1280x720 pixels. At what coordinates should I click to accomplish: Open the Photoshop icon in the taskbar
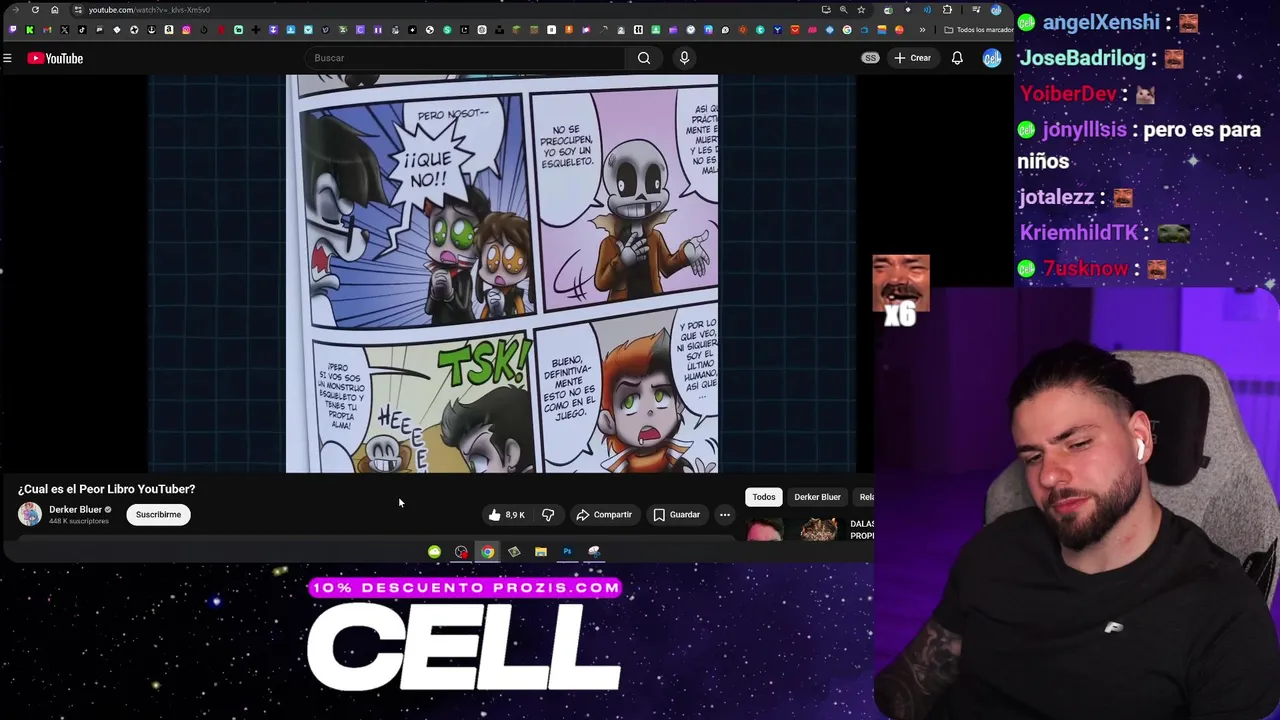[x=567, y=552]
